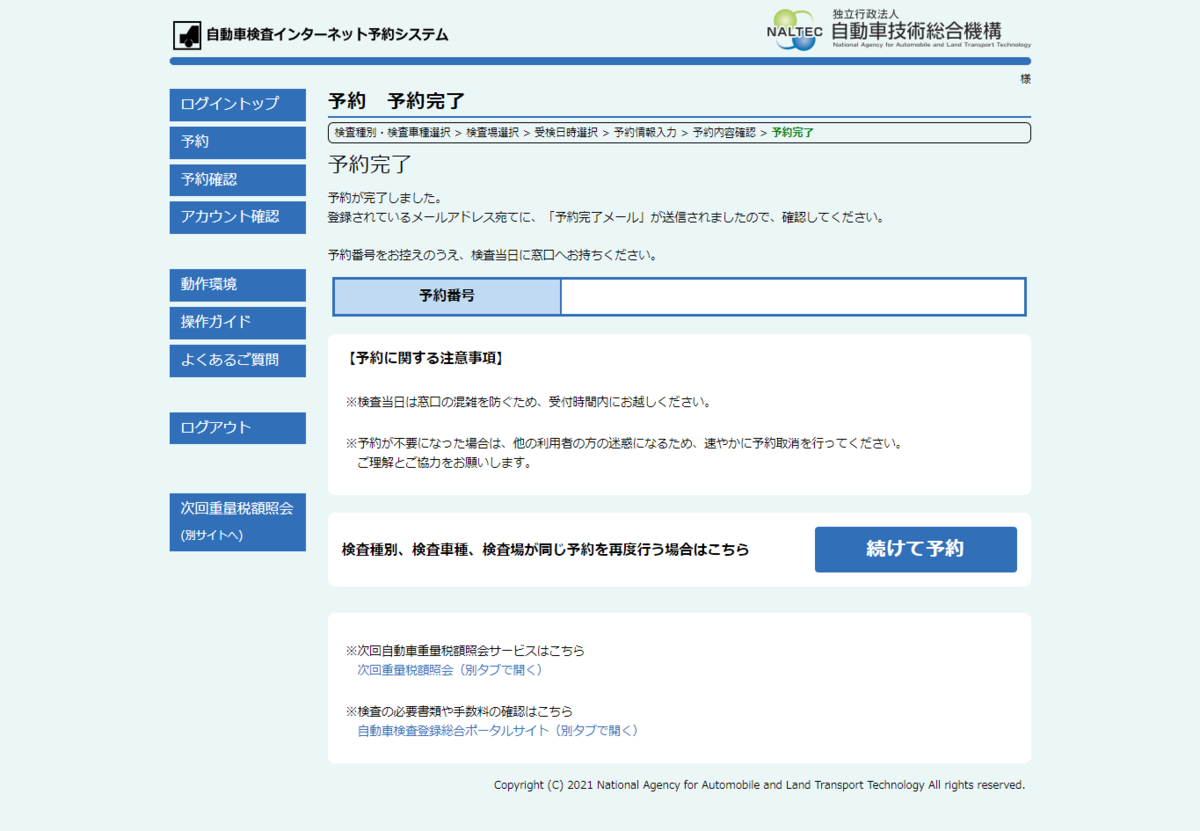Screen dimensions: 1200x831
Task: Select breadcrumb step 予約情報入力
Action: coord(645,133)
